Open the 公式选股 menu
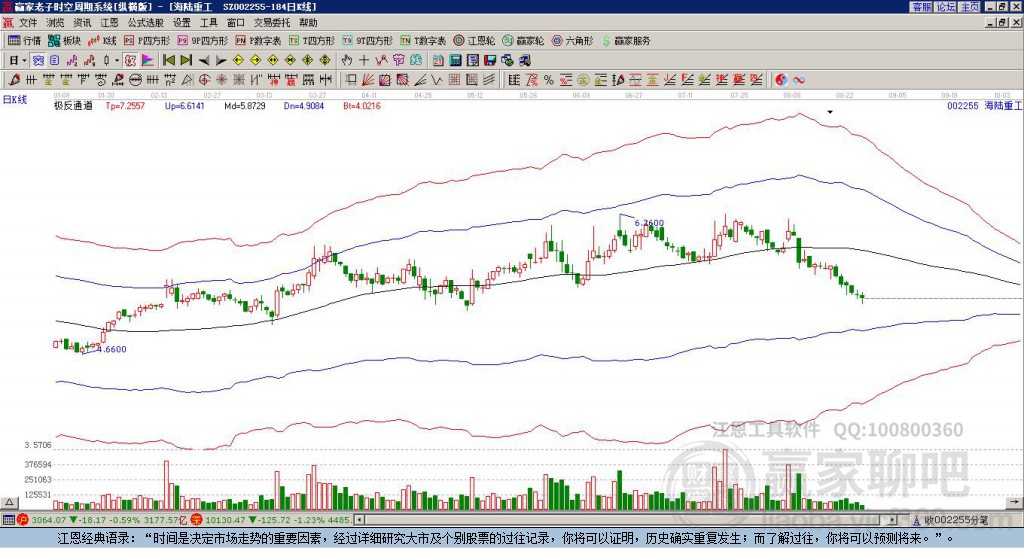The image size is (1024, 548). pos(146,23)
